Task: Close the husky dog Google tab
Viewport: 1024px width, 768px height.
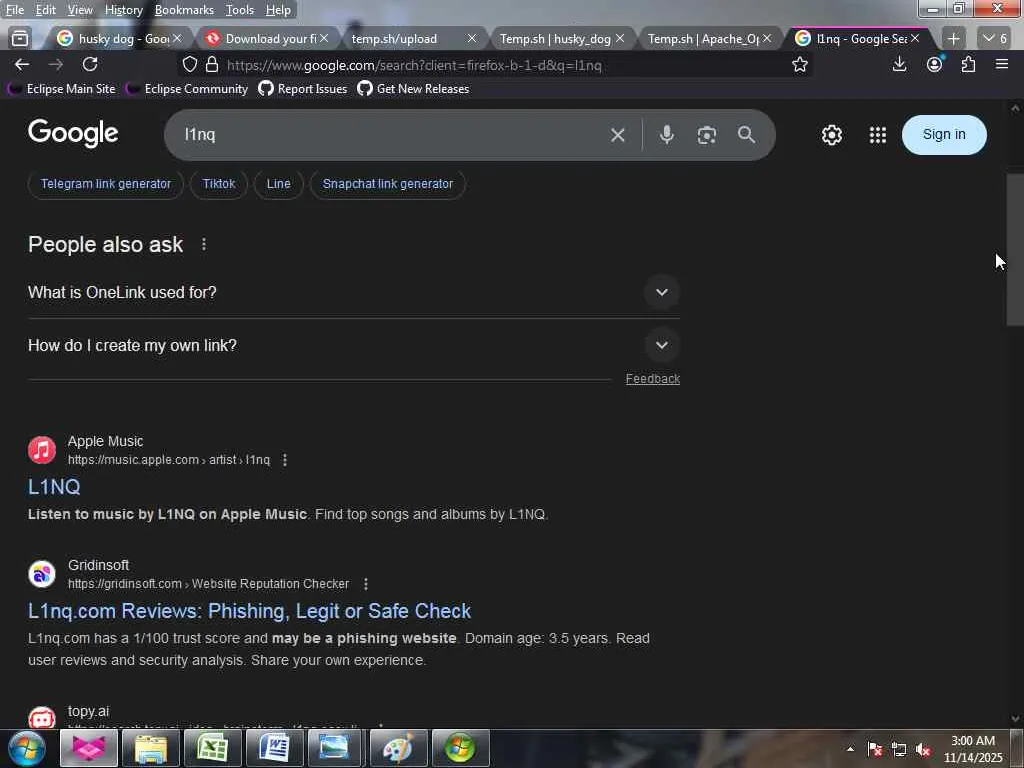Action: pos(177,39)
